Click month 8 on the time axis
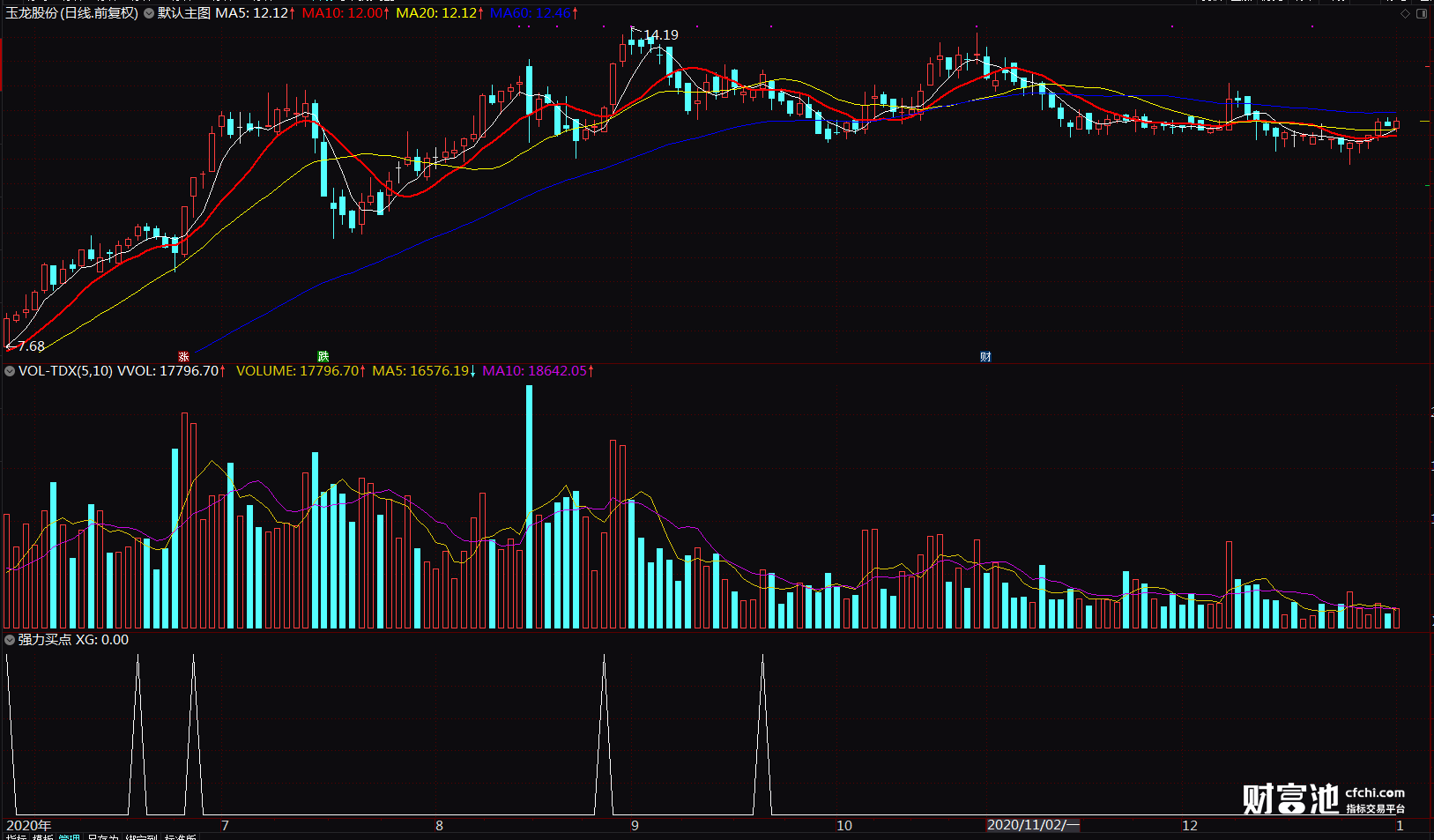Screen dimensions: 1434x840 [439, 826]
